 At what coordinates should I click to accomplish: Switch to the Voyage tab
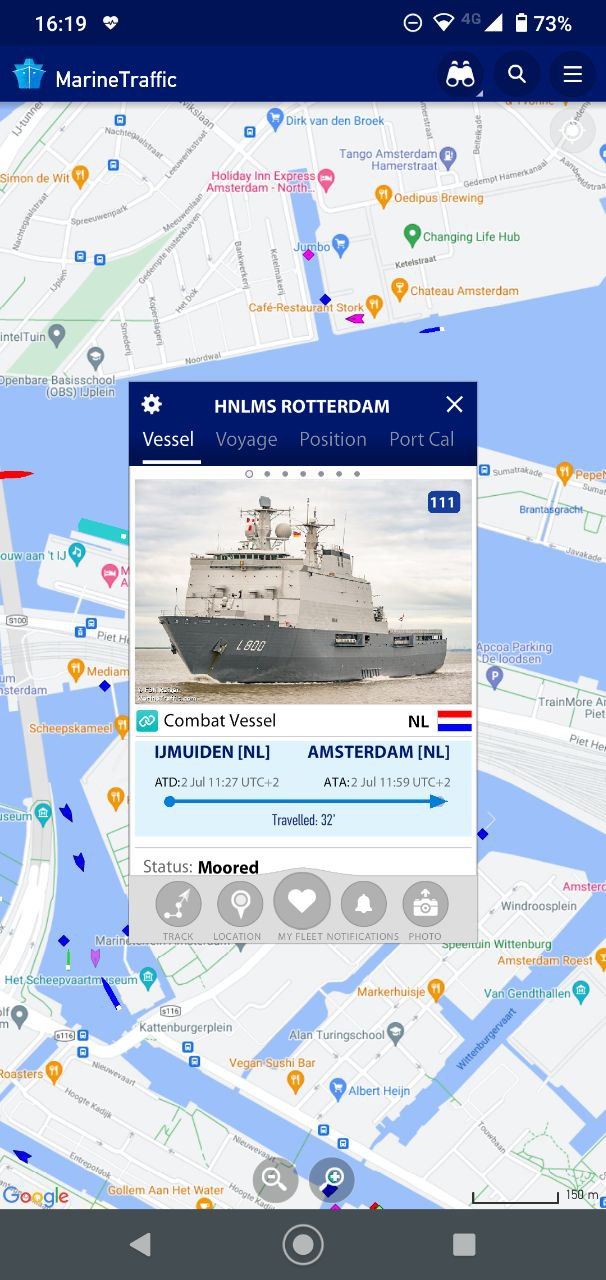click(x=246, y=440)
